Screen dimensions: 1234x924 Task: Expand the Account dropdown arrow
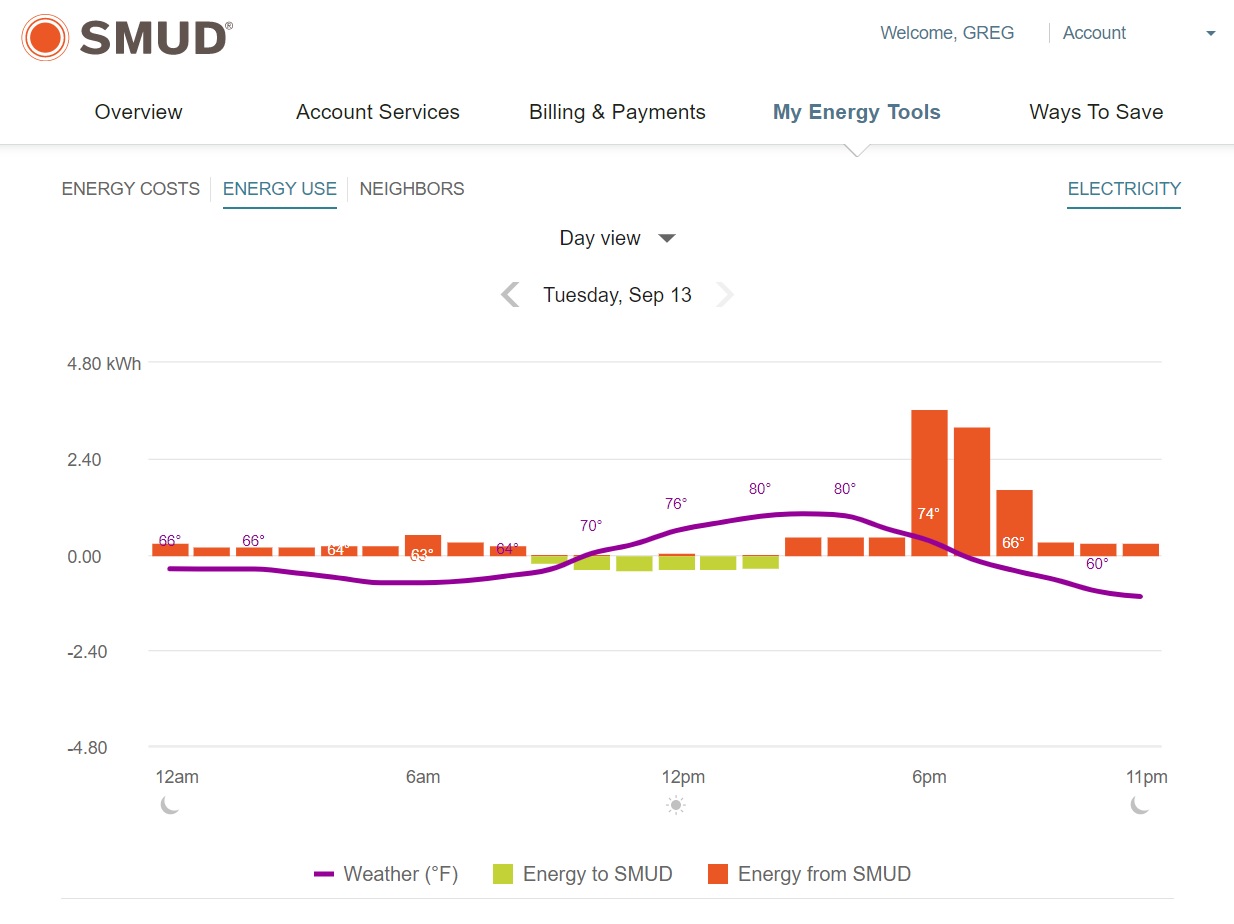(x=1210, y=33)
